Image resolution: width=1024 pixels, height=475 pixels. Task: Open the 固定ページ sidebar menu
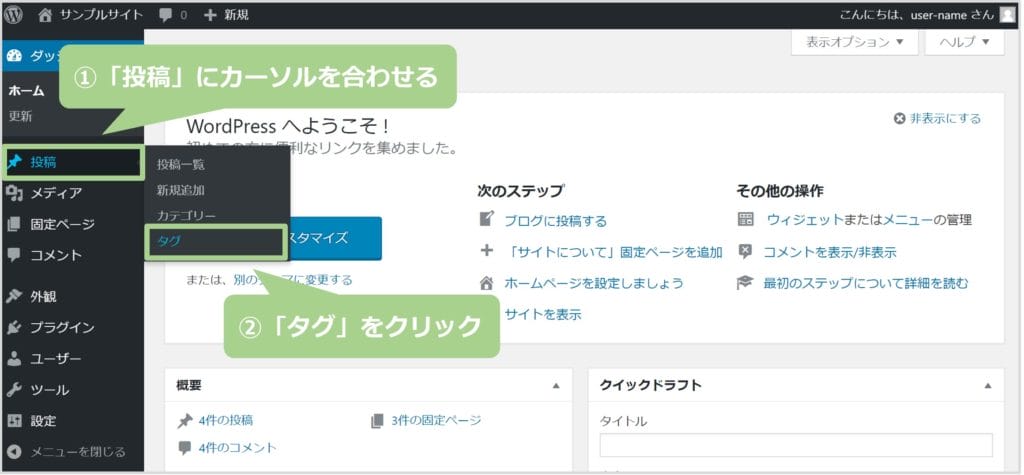point(72,225)
